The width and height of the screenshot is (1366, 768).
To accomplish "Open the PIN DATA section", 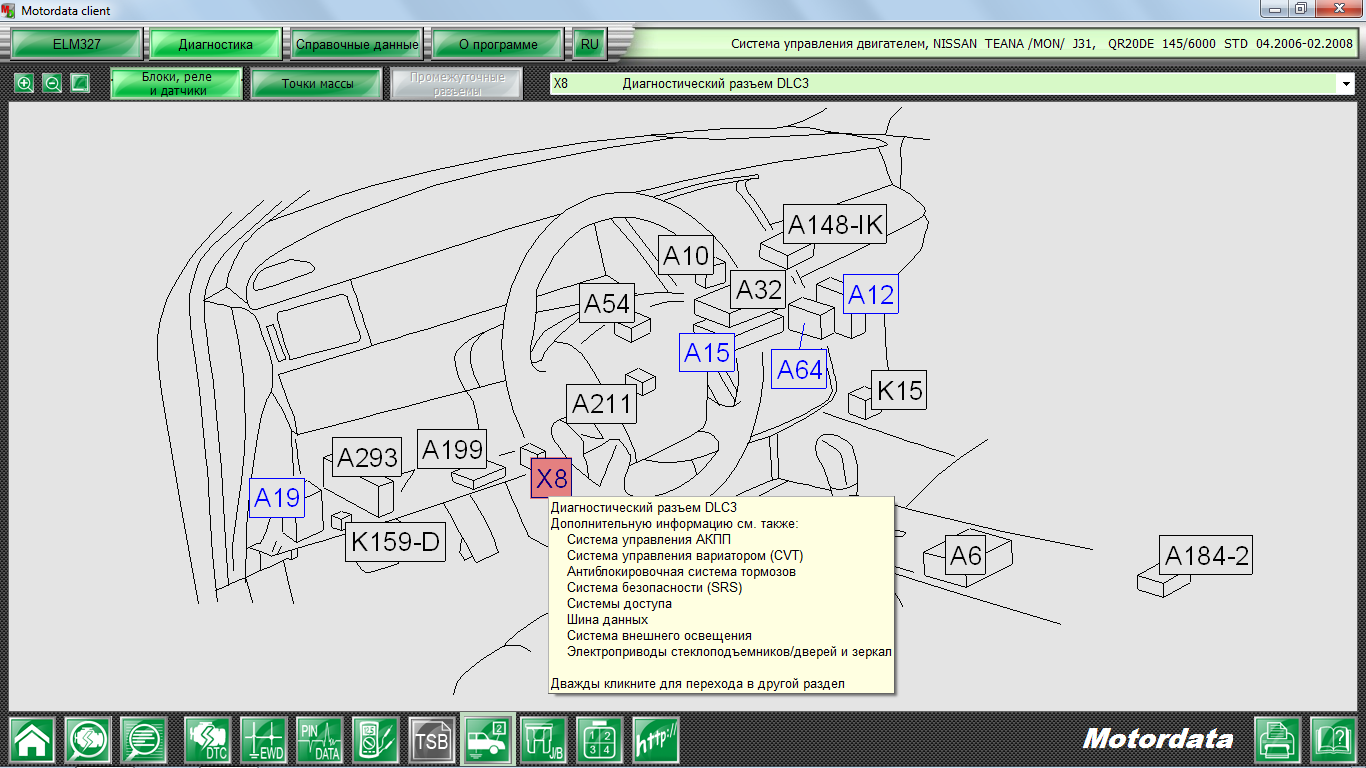I will (x=320, y=741).
